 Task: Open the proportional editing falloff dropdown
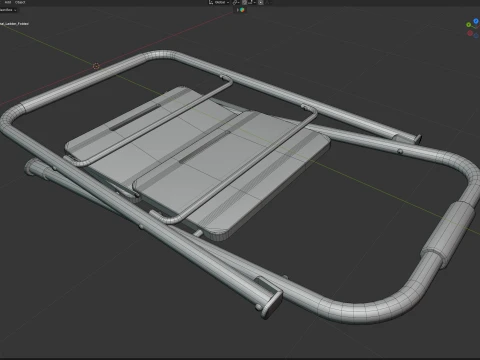tap(268, 2)
